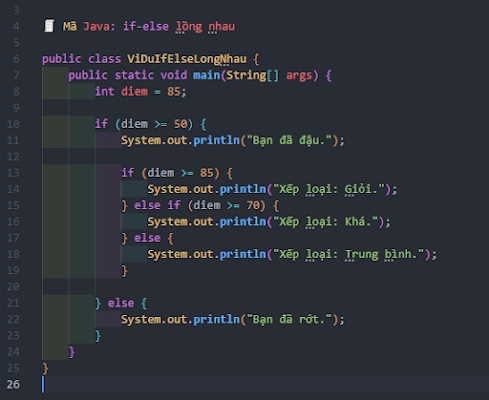Place cursor on the main method name
Image resolution: width=489 pixels, height=400 pixels.
(207, 75)
